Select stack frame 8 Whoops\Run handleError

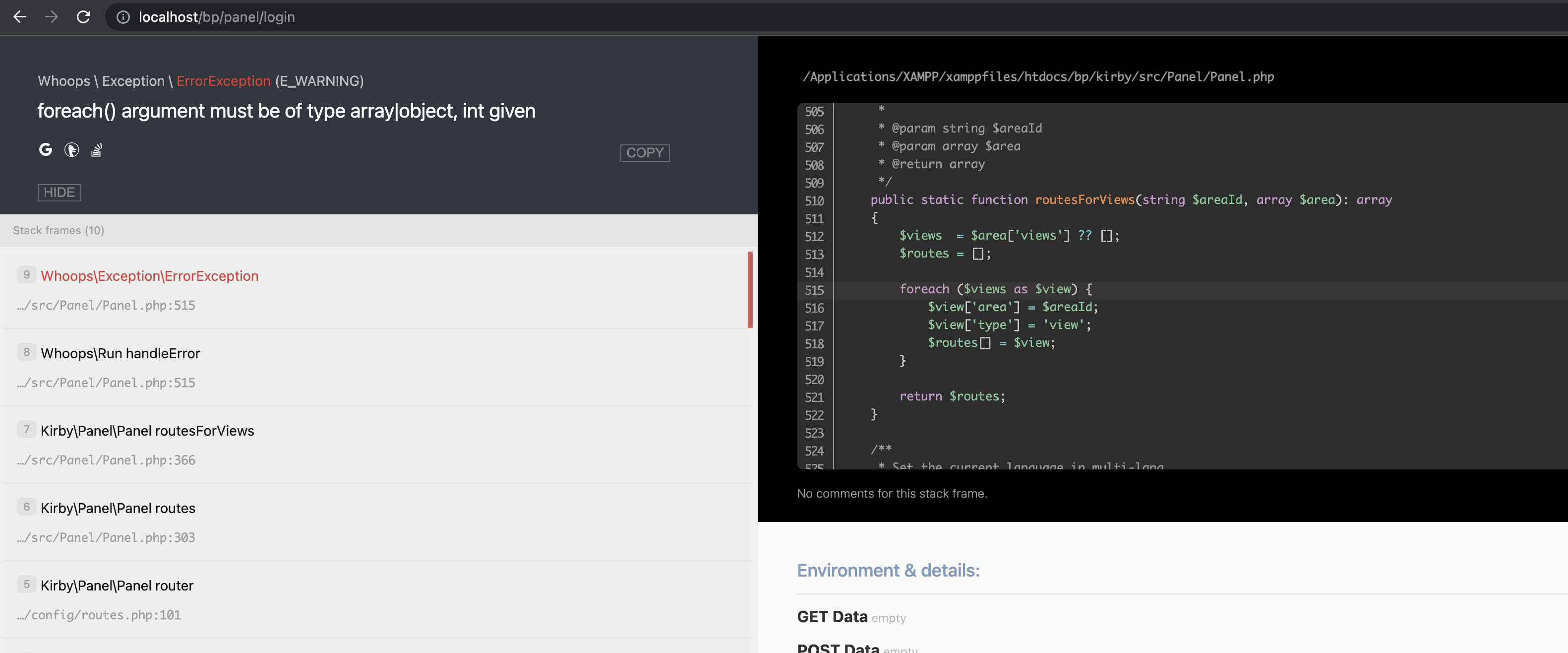pos(120,353)
